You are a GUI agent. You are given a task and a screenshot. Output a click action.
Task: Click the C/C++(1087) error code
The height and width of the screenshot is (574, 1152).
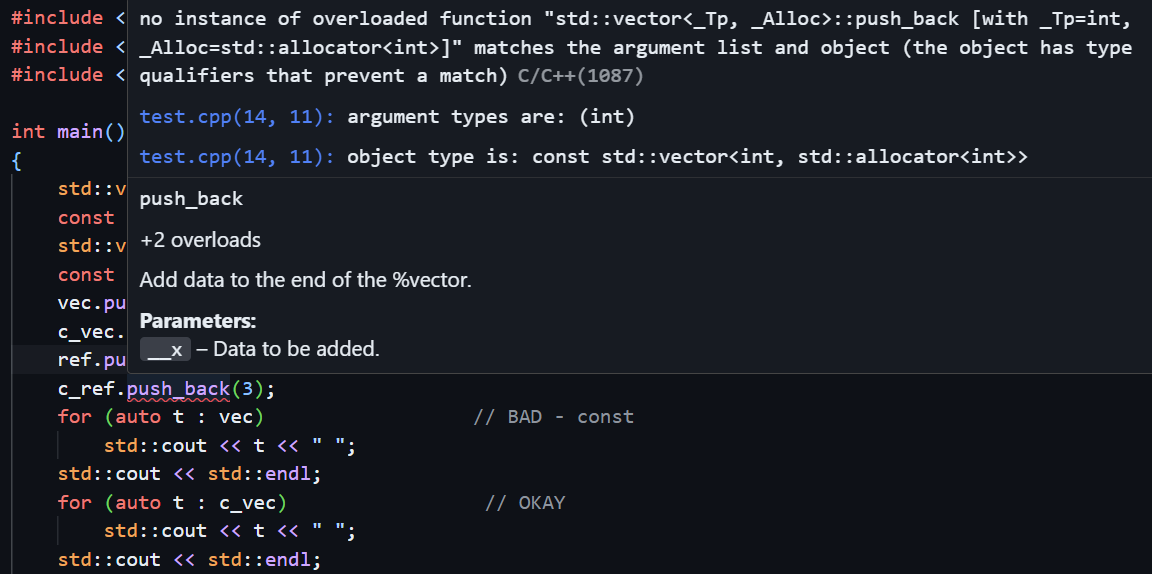580,76
